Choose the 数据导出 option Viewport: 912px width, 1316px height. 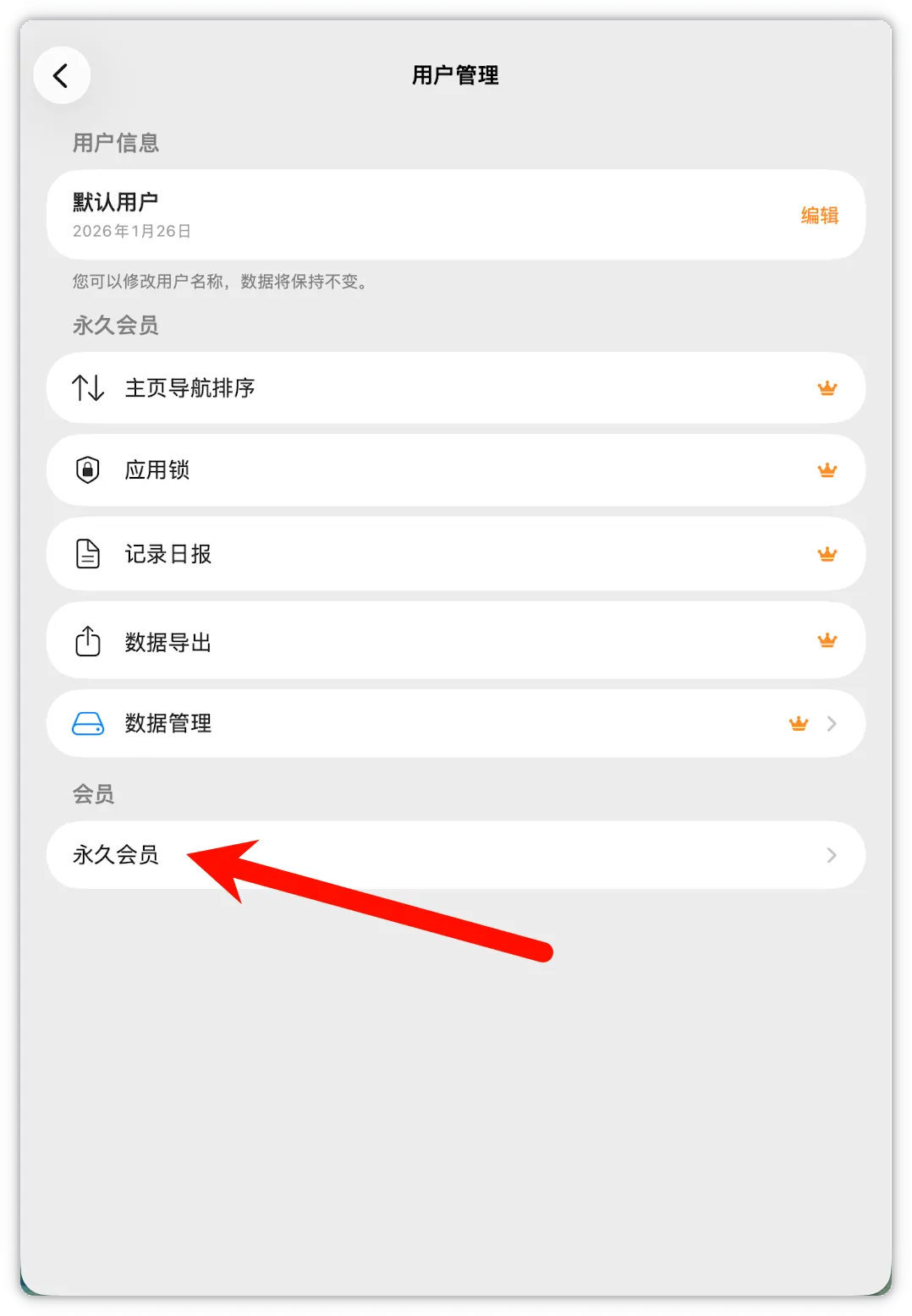pos(456,640)
